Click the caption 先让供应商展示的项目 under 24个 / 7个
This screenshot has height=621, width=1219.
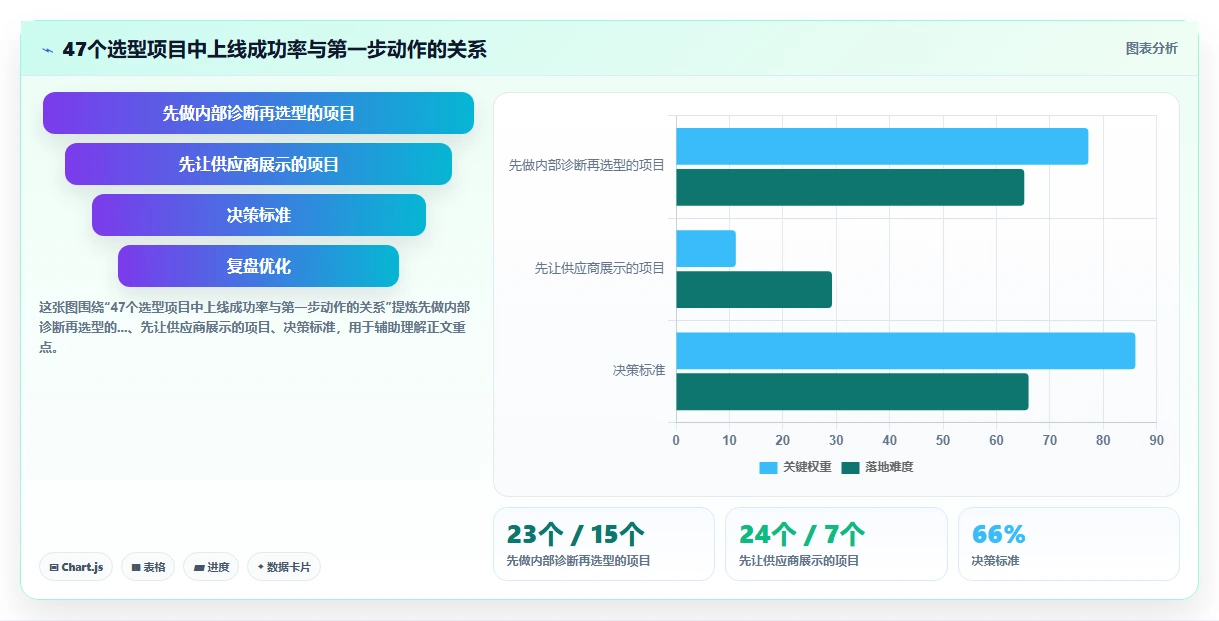[798, 561]
